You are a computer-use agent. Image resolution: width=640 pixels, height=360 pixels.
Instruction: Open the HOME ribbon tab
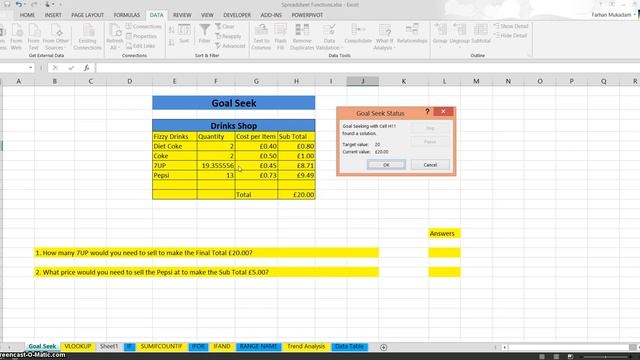tap(27, 15)
